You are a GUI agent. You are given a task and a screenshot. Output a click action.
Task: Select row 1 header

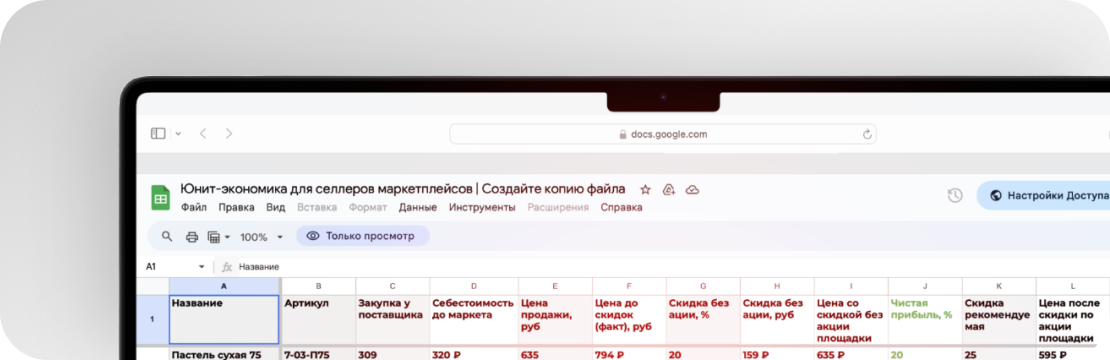tap(152, 320)
